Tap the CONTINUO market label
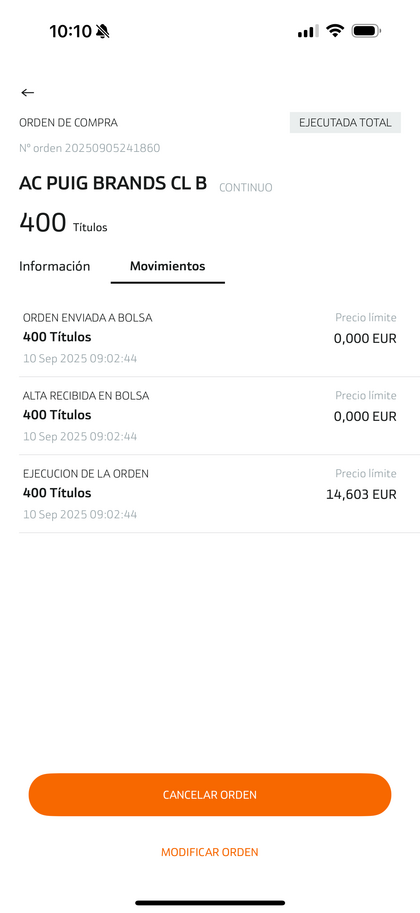This screenshot has width=420, height=913. 246,187
